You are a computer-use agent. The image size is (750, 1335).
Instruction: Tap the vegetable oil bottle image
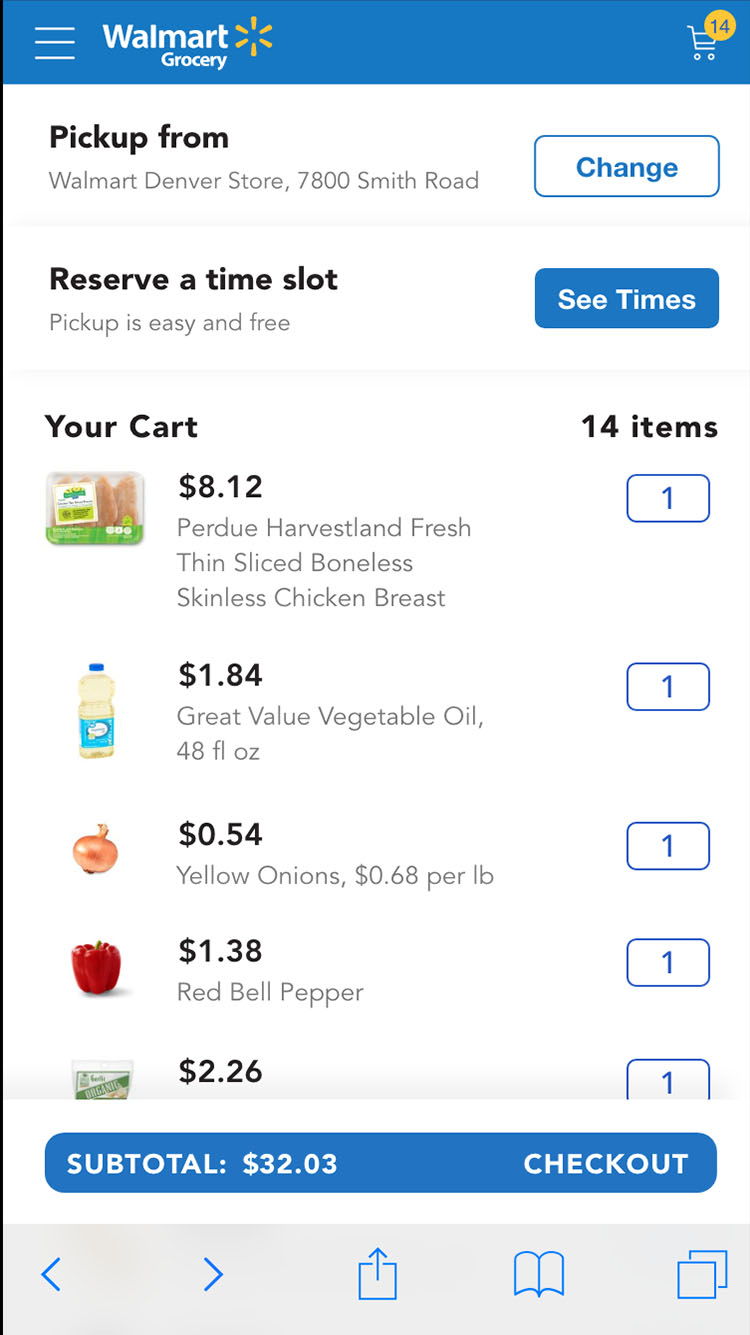pyautogui.click(x=96, y=711)
